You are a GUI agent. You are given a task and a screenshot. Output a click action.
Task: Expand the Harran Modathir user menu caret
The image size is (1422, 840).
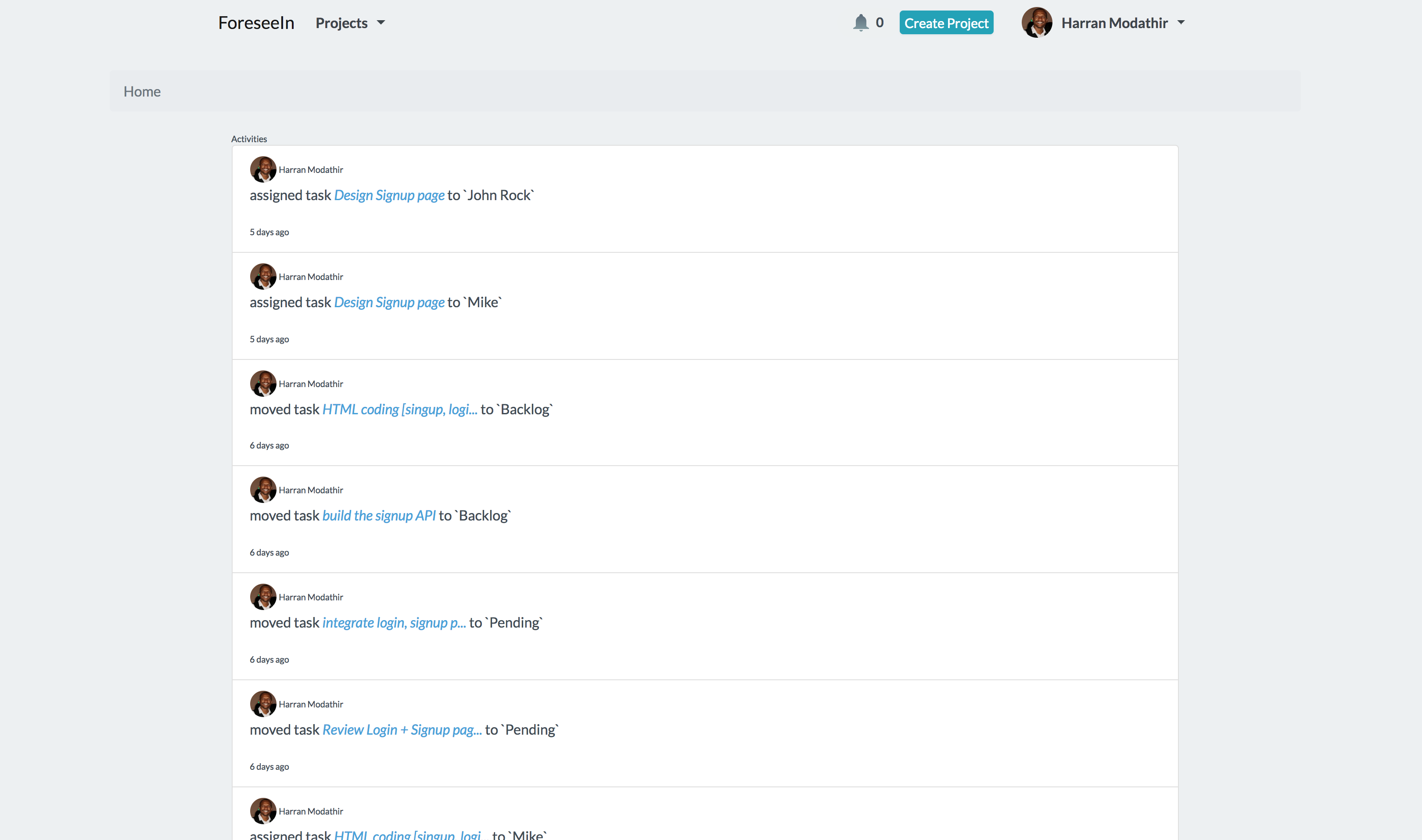[x=1181, y=23]
